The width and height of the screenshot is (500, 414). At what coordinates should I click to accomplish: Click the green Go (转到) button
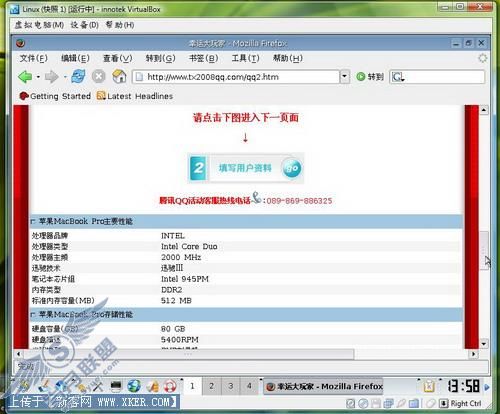click(370, 77)
